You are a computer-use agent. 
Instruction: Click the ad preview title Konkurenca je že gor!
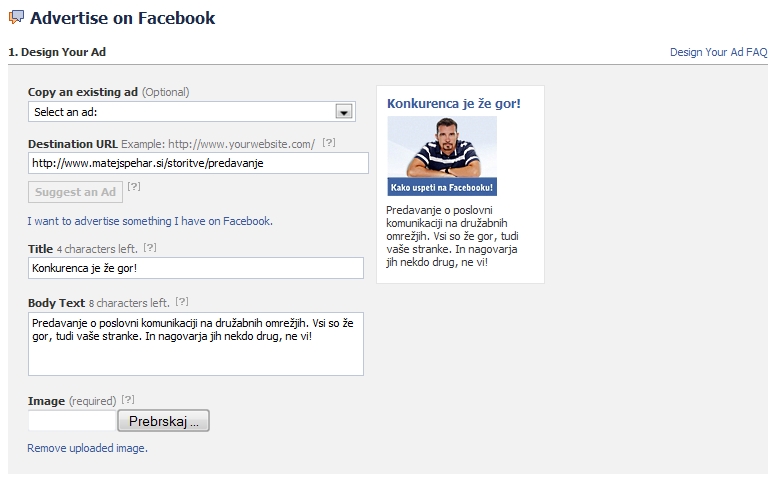click(x=453, y=103)
